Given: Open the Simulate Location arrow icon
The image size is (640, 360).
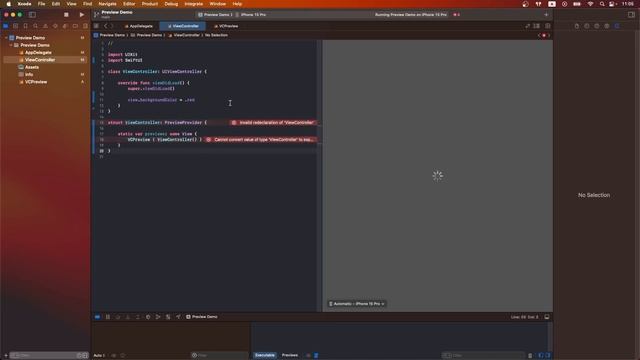Looking at the screenshot, I should click(178, 317).
